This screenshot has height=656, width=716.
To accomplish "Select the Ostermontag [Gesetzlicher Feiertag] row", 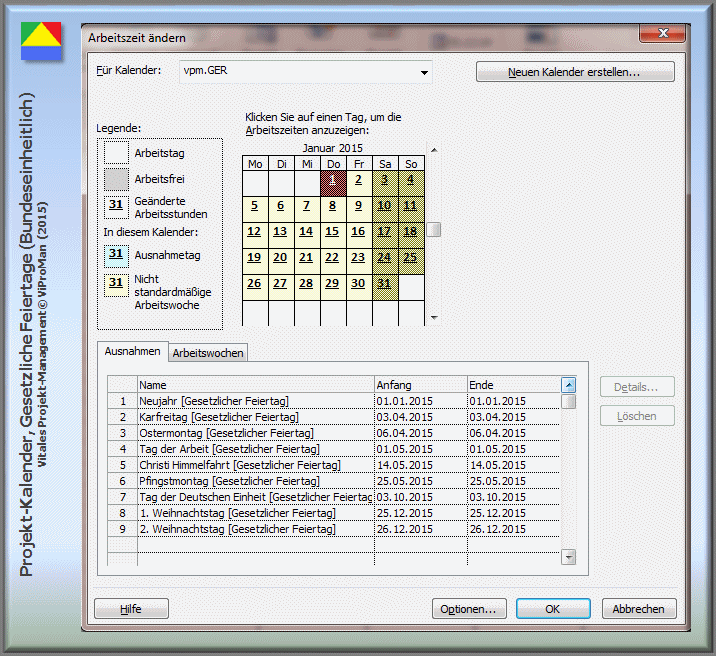I will pos(334,433).
